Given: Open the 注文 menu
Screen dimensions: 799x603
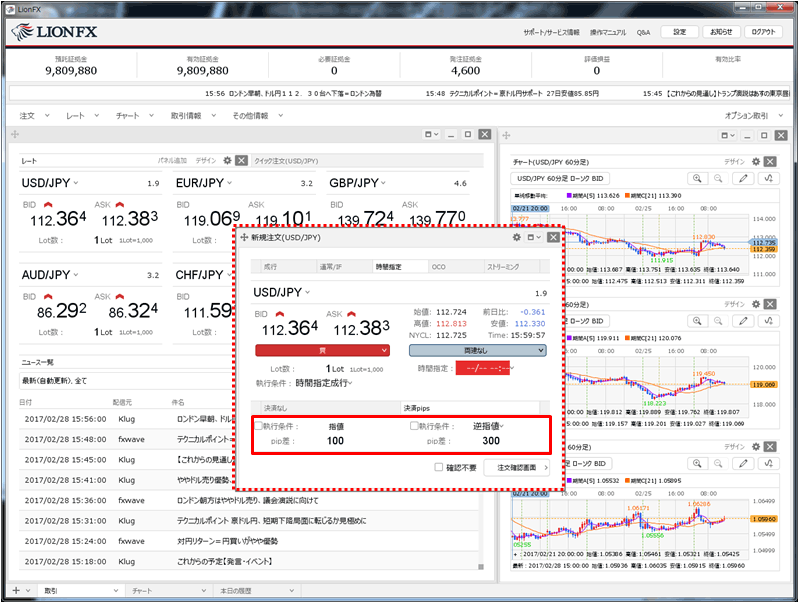Looking at the screenshot, I should [35, 116].
